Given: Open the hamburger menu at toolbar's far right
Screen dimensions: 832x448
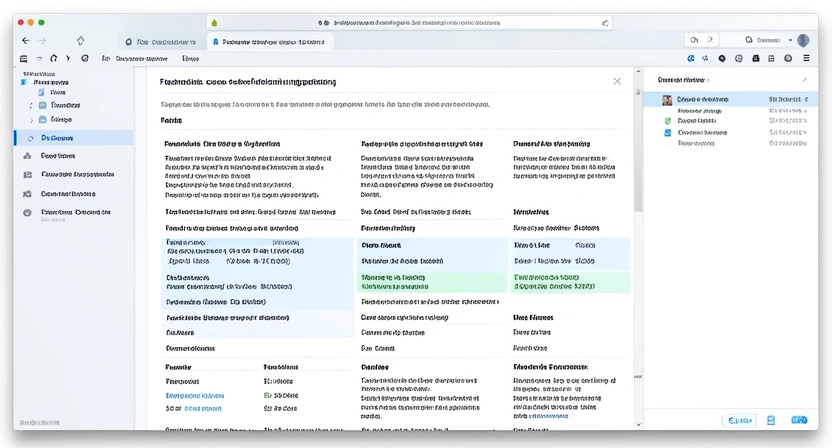Looking at the screenshot, I should pyautogui.click(x=806, y=58).
